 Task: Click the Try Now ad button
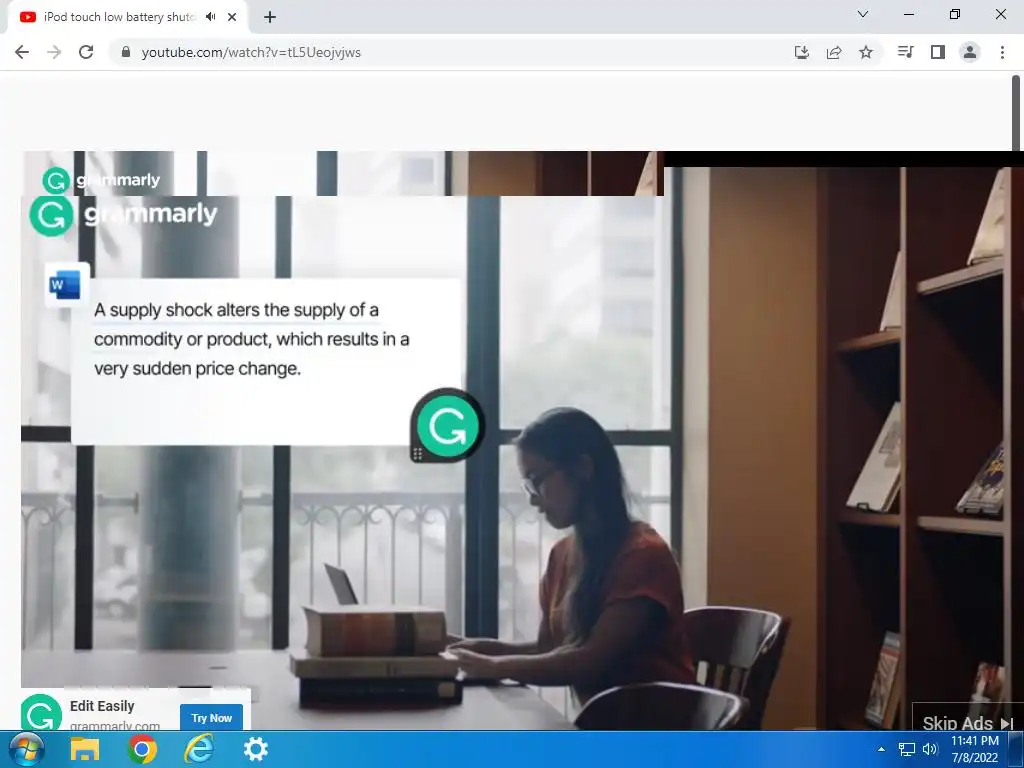pyautogui.click(x=212, y=718)
